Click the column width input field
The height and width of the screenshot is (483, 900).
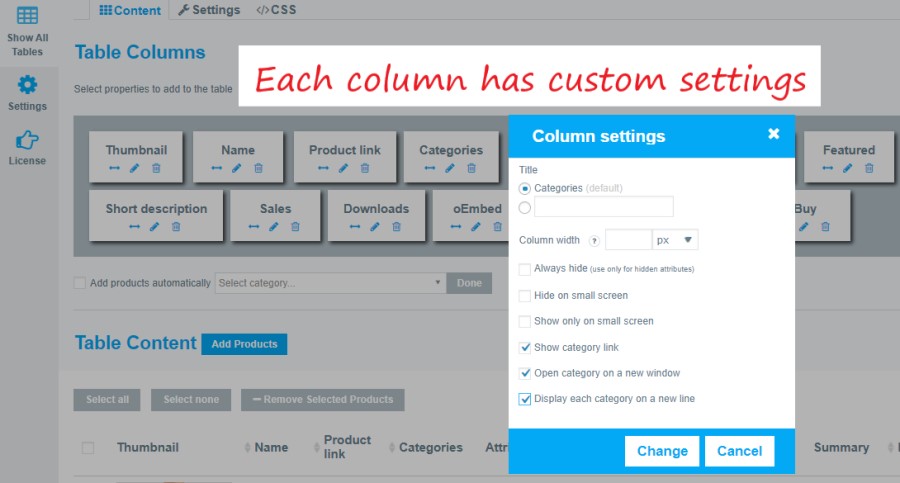tap(628, 240)
